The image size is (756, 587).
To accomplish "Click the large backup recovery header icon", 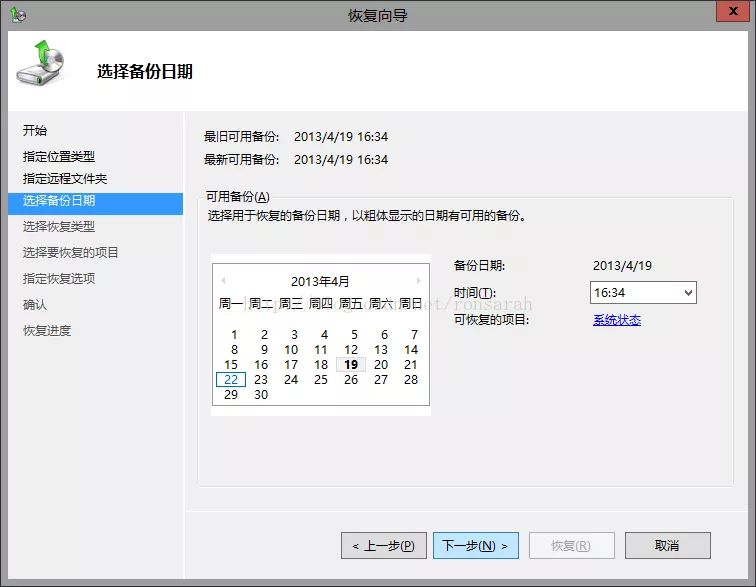I will pos(43,66).
